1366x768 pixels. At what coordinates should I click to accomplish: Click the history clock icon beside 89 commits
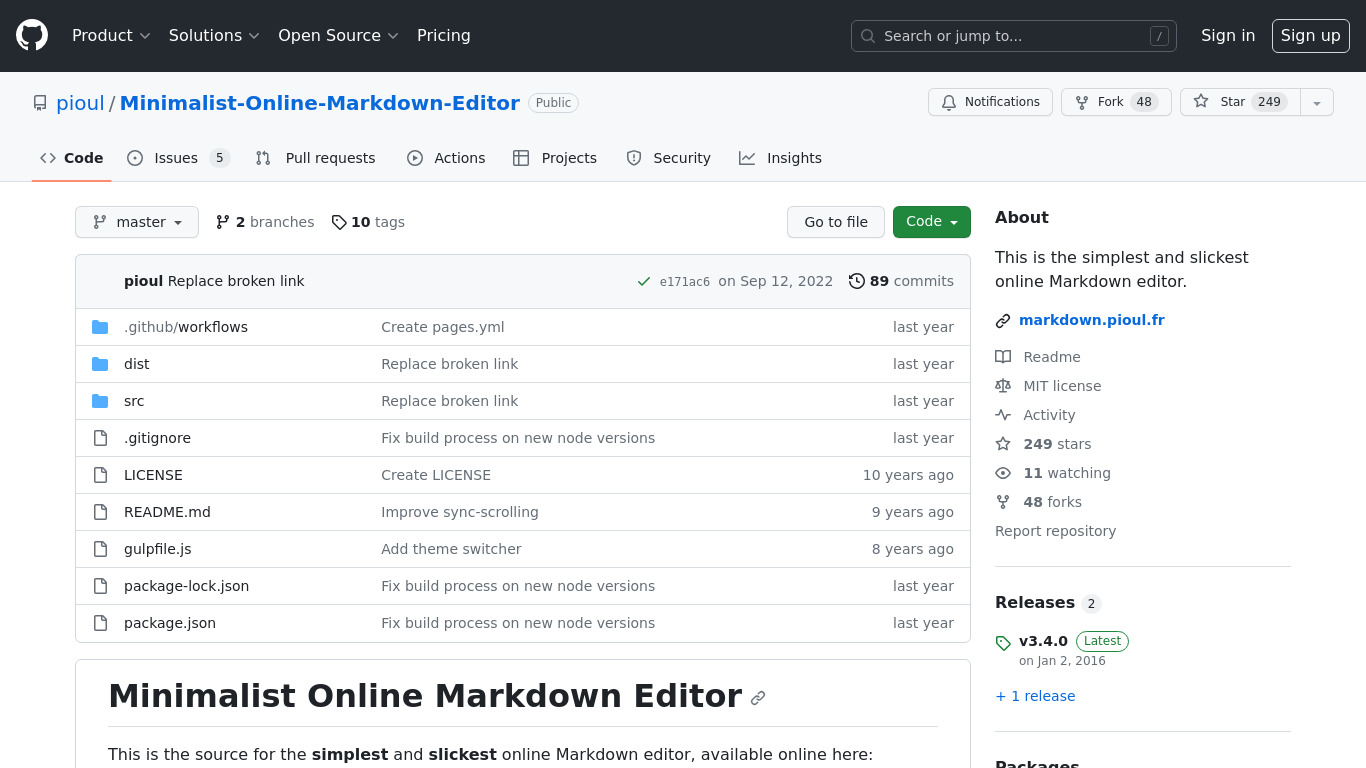[x=857, y=281]
